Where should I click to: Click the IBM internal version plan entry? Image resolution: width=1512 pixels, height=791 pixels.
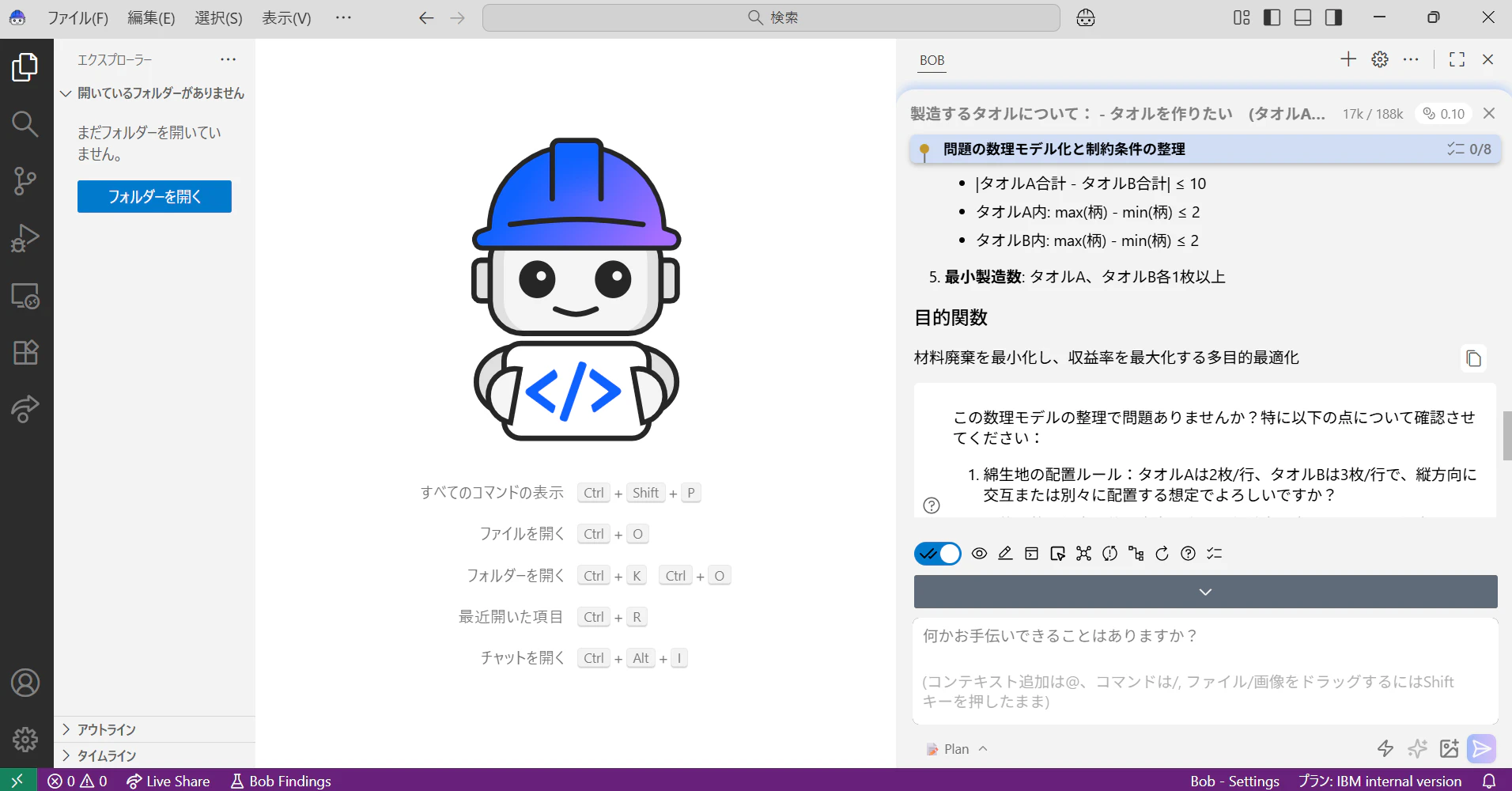tap(1380, 781)
